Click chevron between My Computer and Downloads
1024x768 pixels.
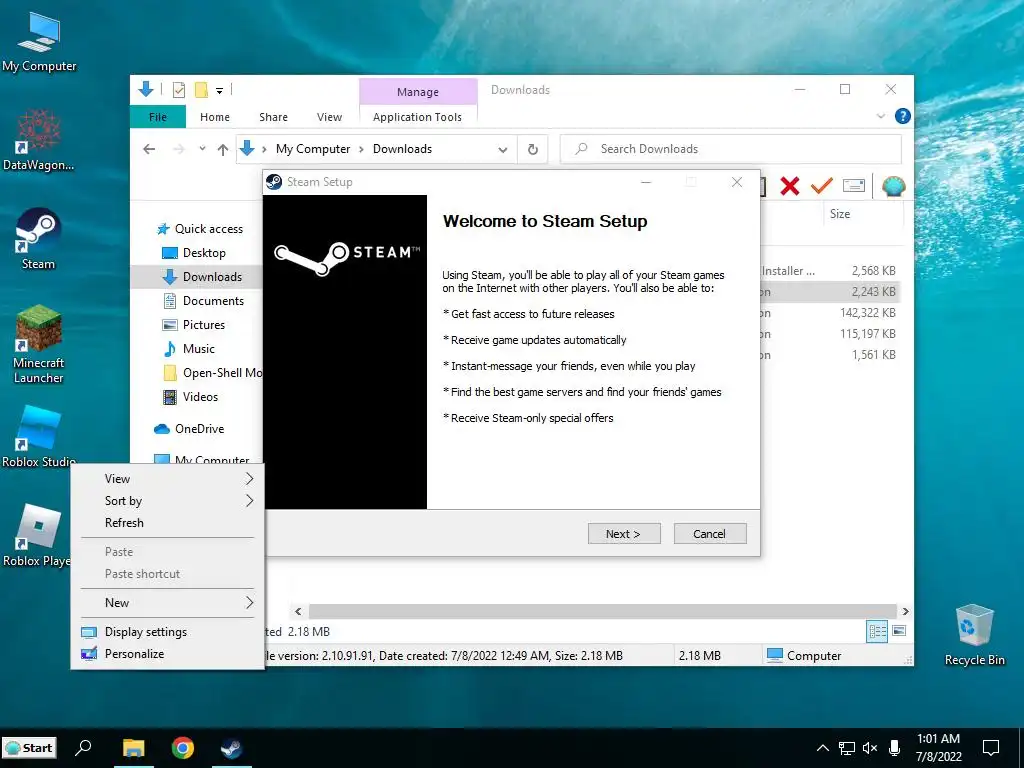(361, 150)
